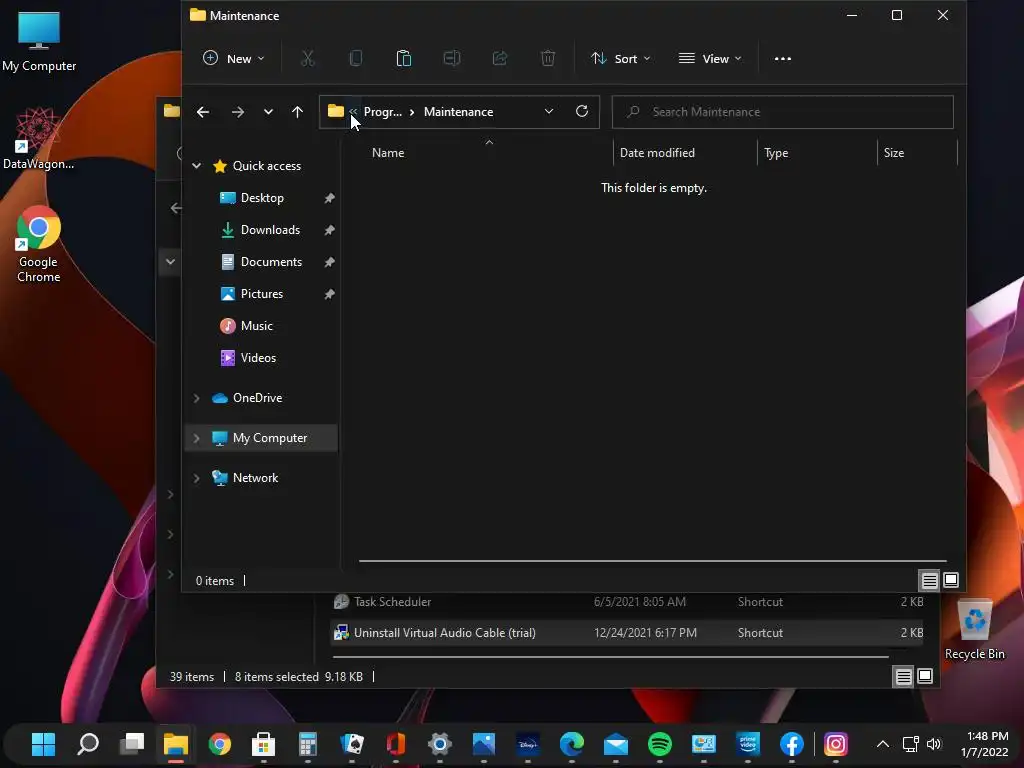Open Music in the sidebar
Image resolution: width=1024 pixels, height=768 pixels.
point(256,326)
